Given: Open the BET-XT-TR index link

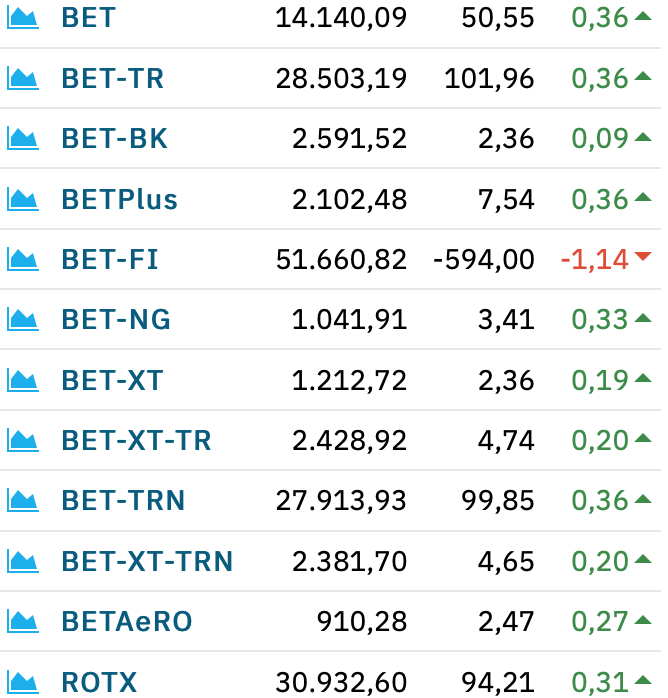Looking at the screenshot, I should (x=136, y=441).
